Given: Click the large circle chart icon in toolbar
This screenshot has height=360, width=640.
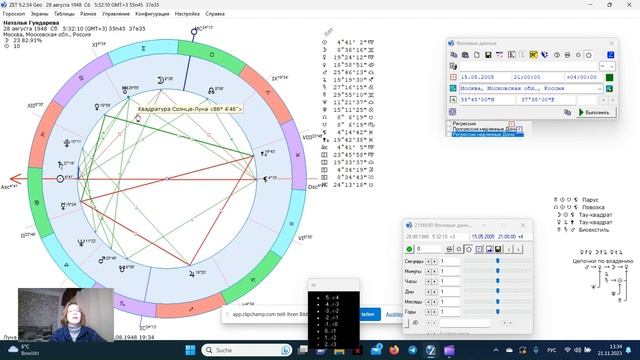Looking at the screenshot, I should click(x=589, y=55).
